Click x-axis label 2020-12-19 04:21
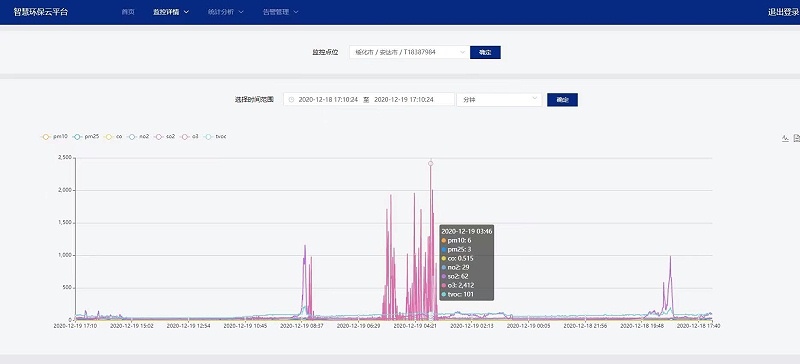Viewport: 800px width, 364px height. tap(415, 325)
